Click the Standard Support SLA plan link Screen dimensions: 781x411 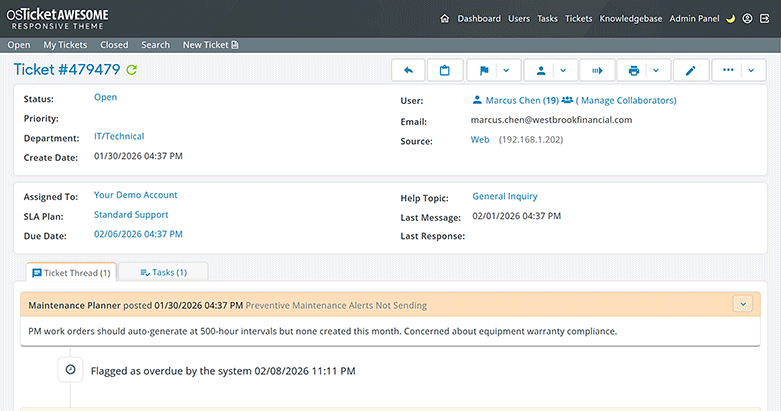pos(131,215)
